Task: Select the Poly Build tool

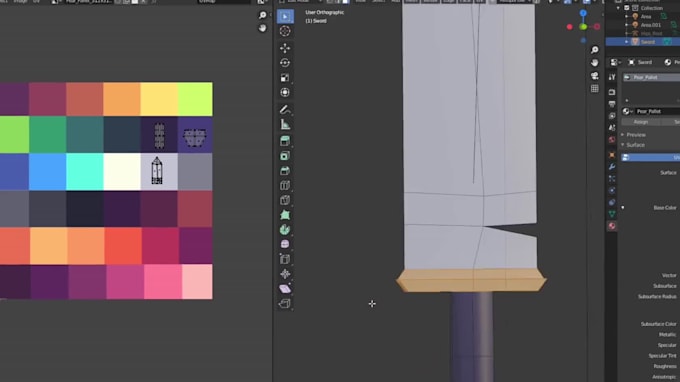Action: 285,215
